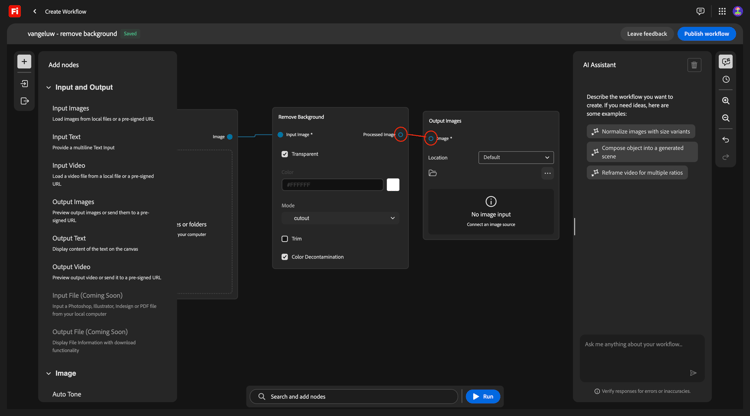750x416 pixels.
Task: Click the Output Images node title
Action: [x=445, y=121]
